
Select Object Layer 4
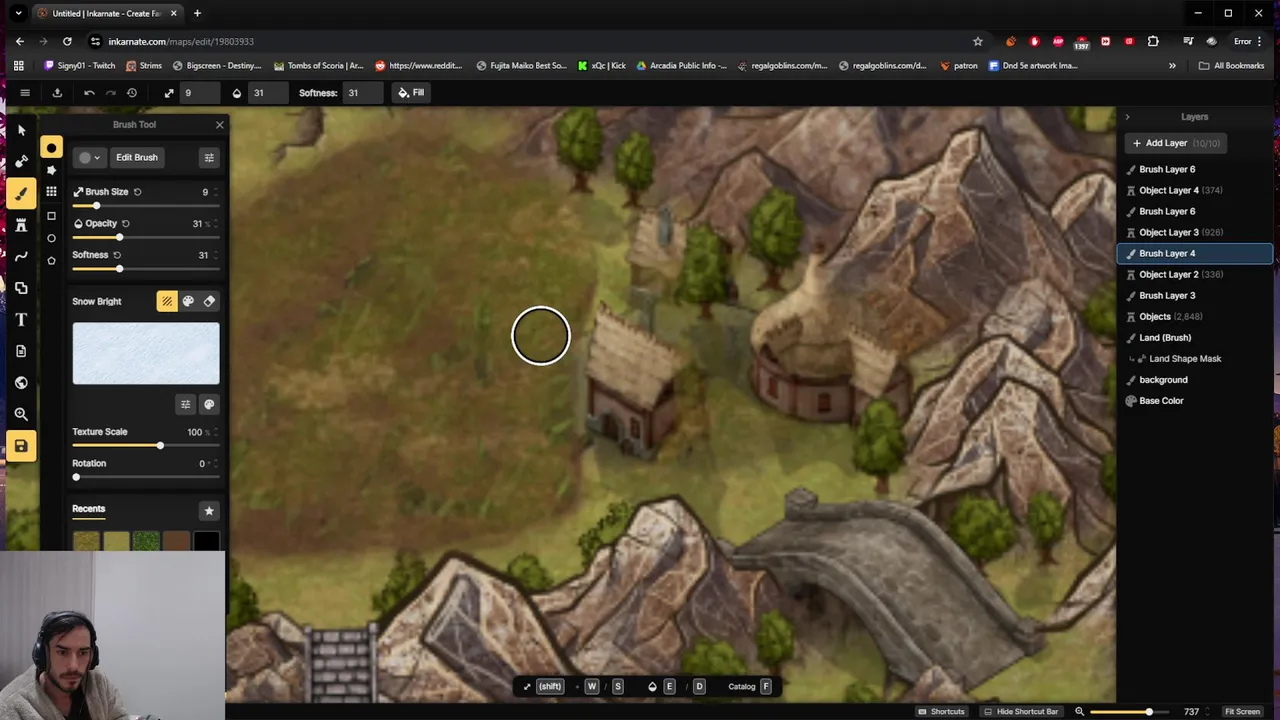(1194, 190)
